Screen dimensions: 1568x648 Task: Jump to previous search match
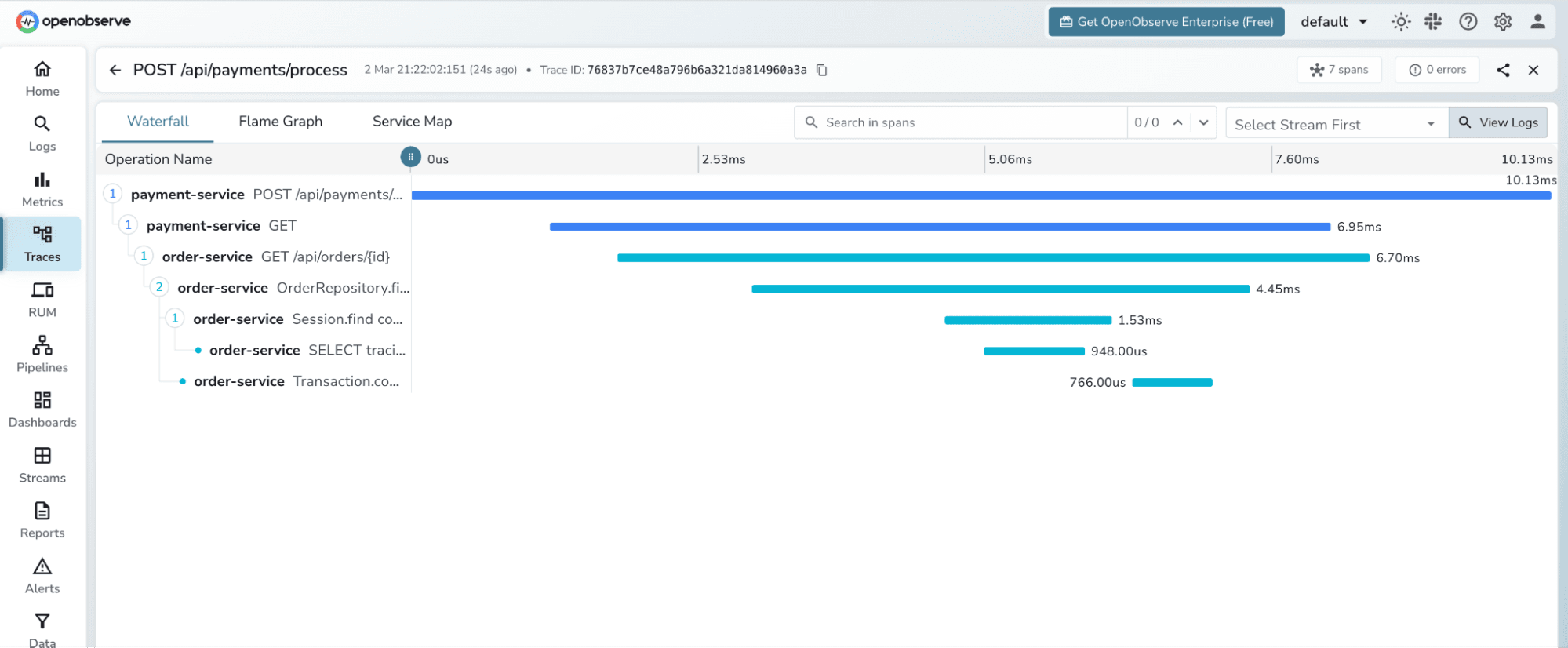pos(1177,122)
